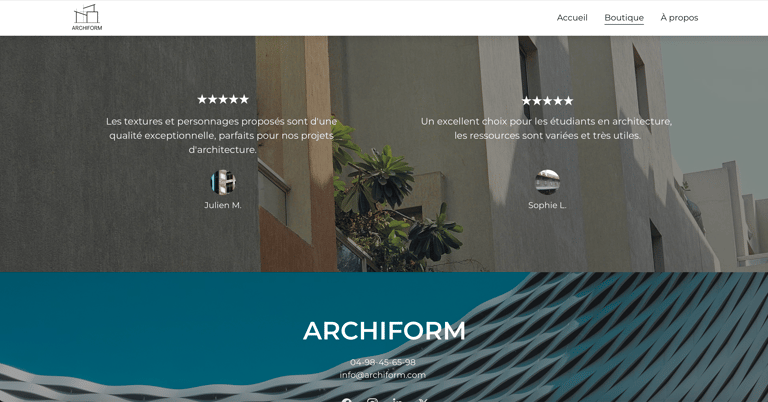Open the Instagram icon in the footer
The height and width of the screenshot is (402, 768).
click(x=372, y=400)
